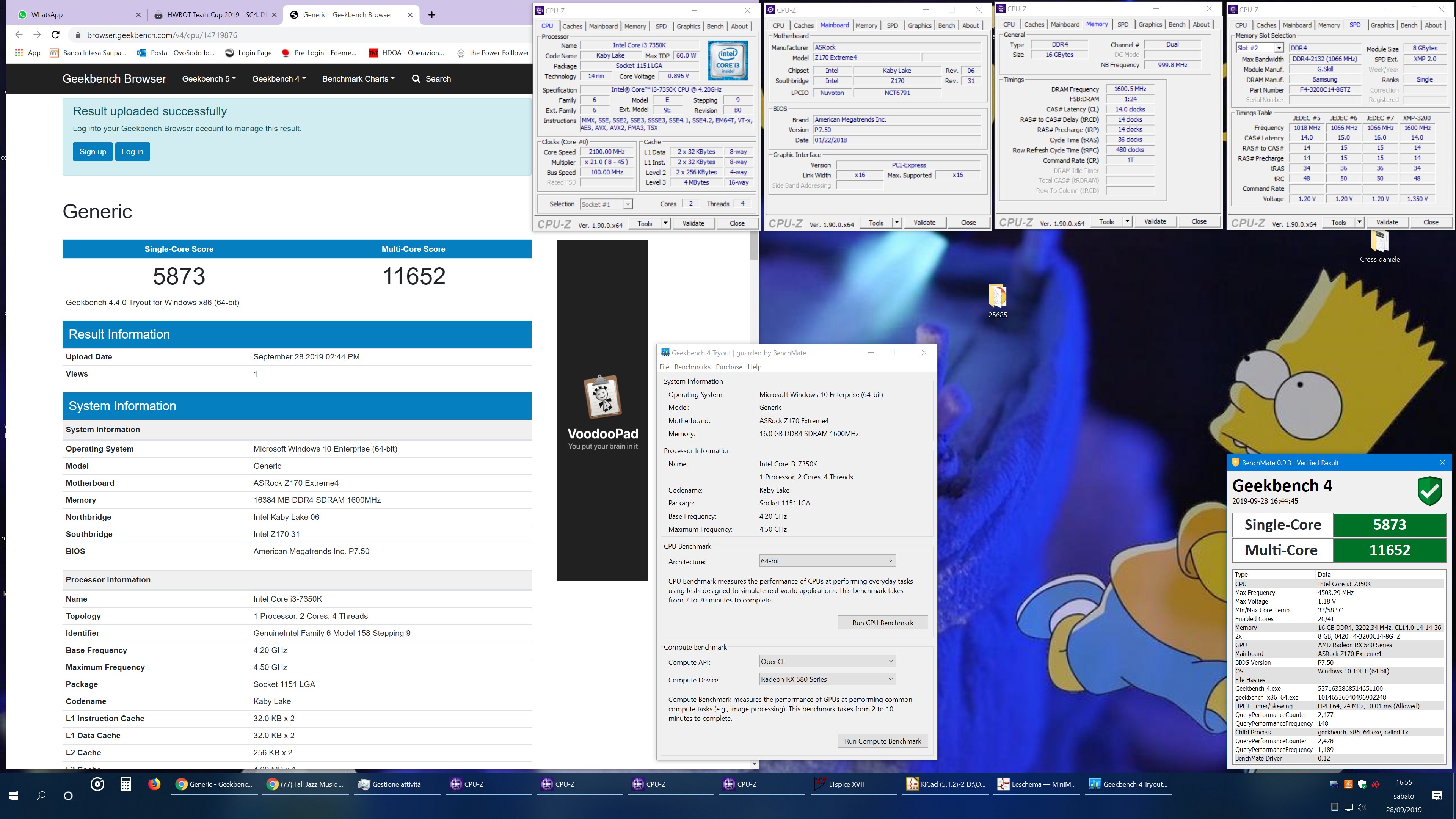Open the Windows Start menu
Screen dimensions: 1456x819
tap(14, 795)
